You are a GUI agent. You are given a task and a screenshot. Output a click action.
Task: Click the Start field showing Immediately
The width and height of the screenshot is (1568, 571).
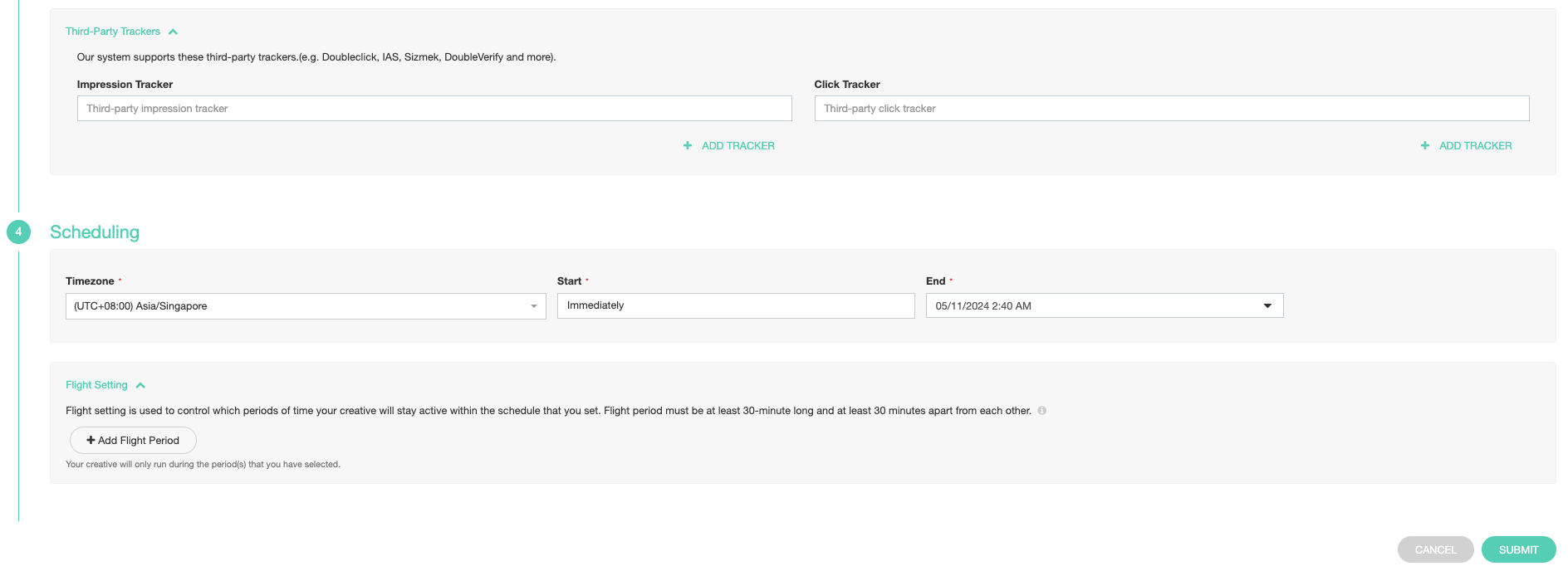[735, 305]
